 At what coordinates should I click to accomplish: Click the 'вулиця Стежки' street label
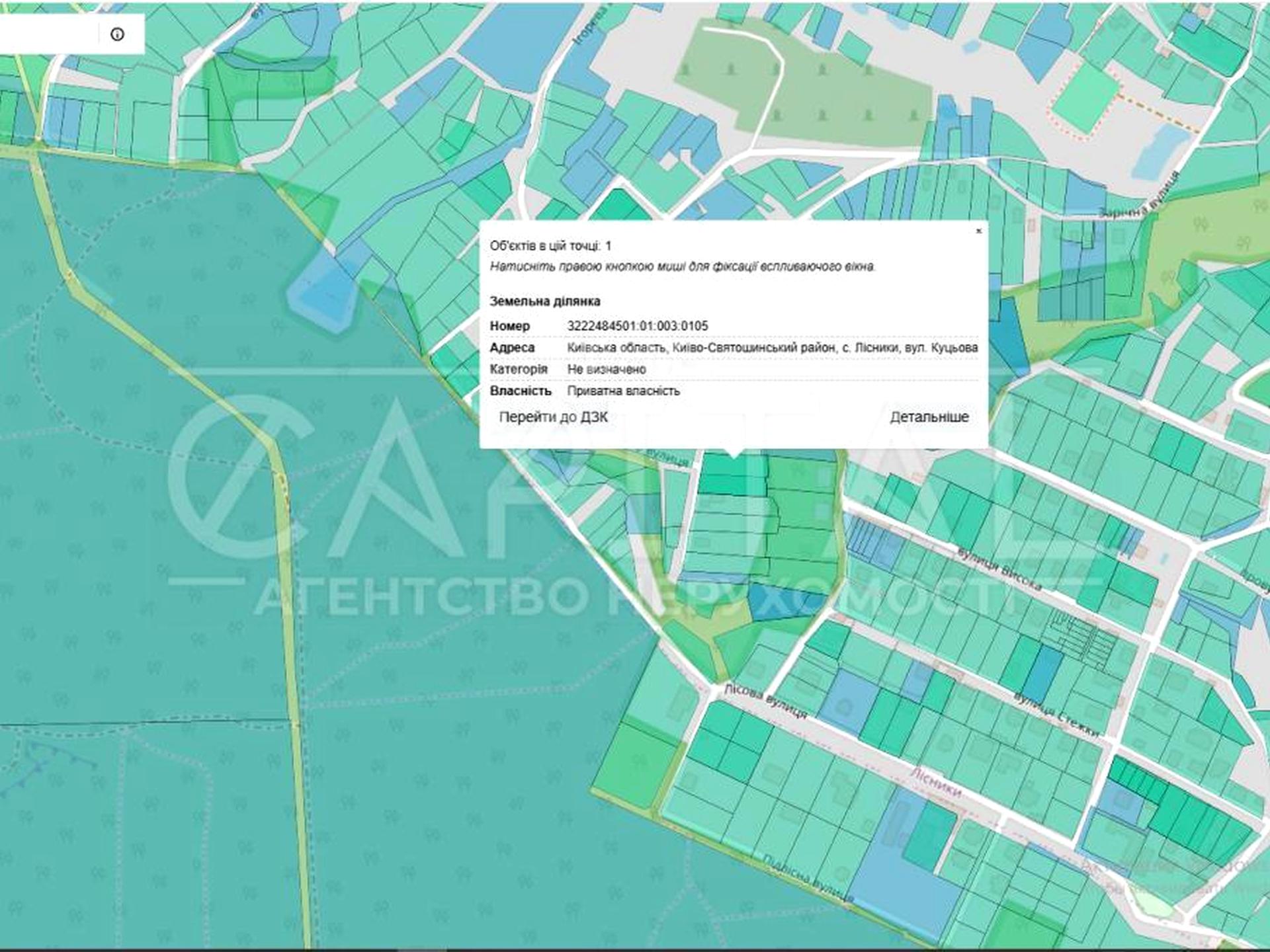click(1056, 715)
